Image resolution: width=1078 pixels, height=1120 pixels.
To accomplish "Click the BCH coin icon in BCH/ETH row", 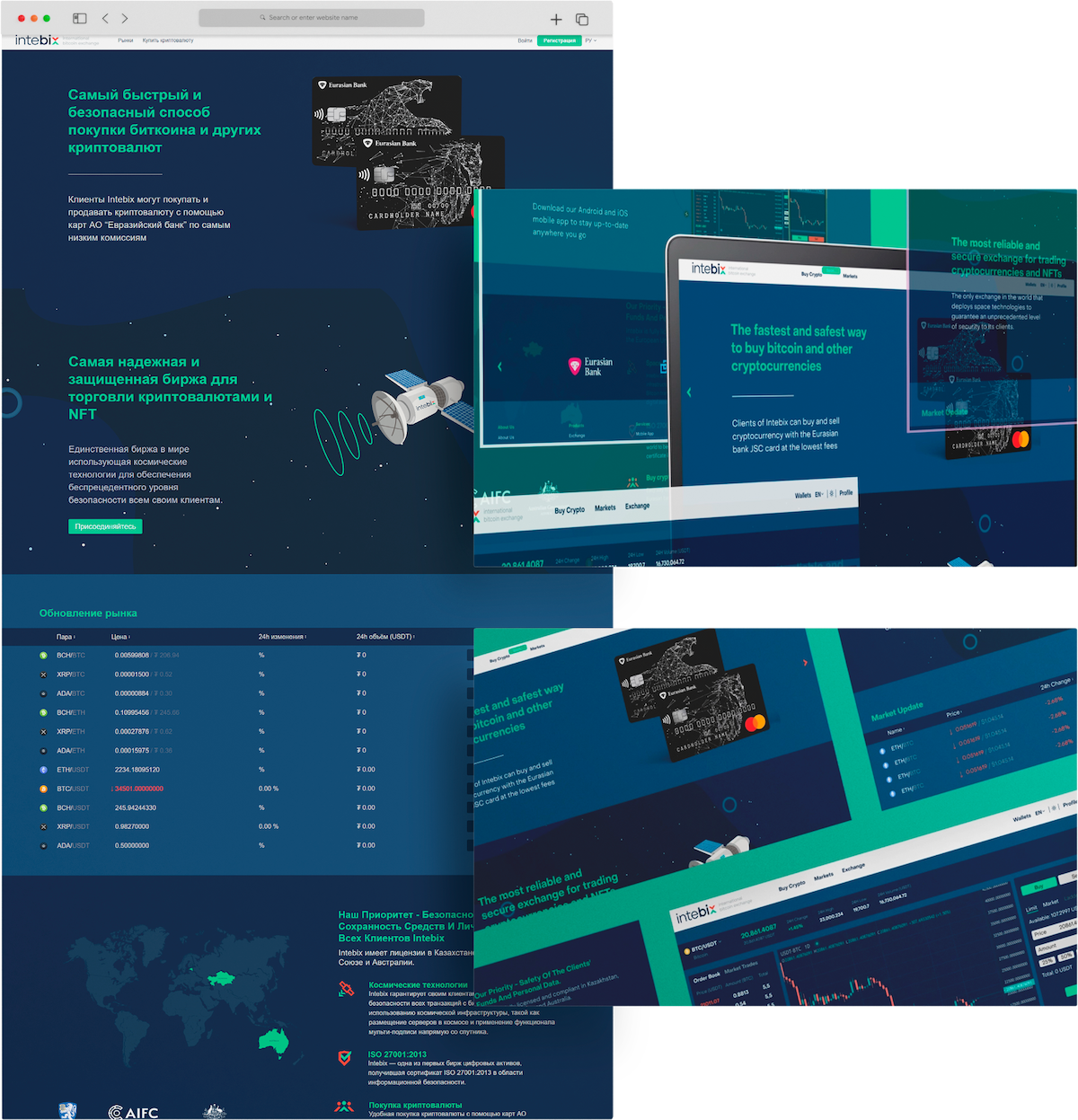I will coord(43,712).
